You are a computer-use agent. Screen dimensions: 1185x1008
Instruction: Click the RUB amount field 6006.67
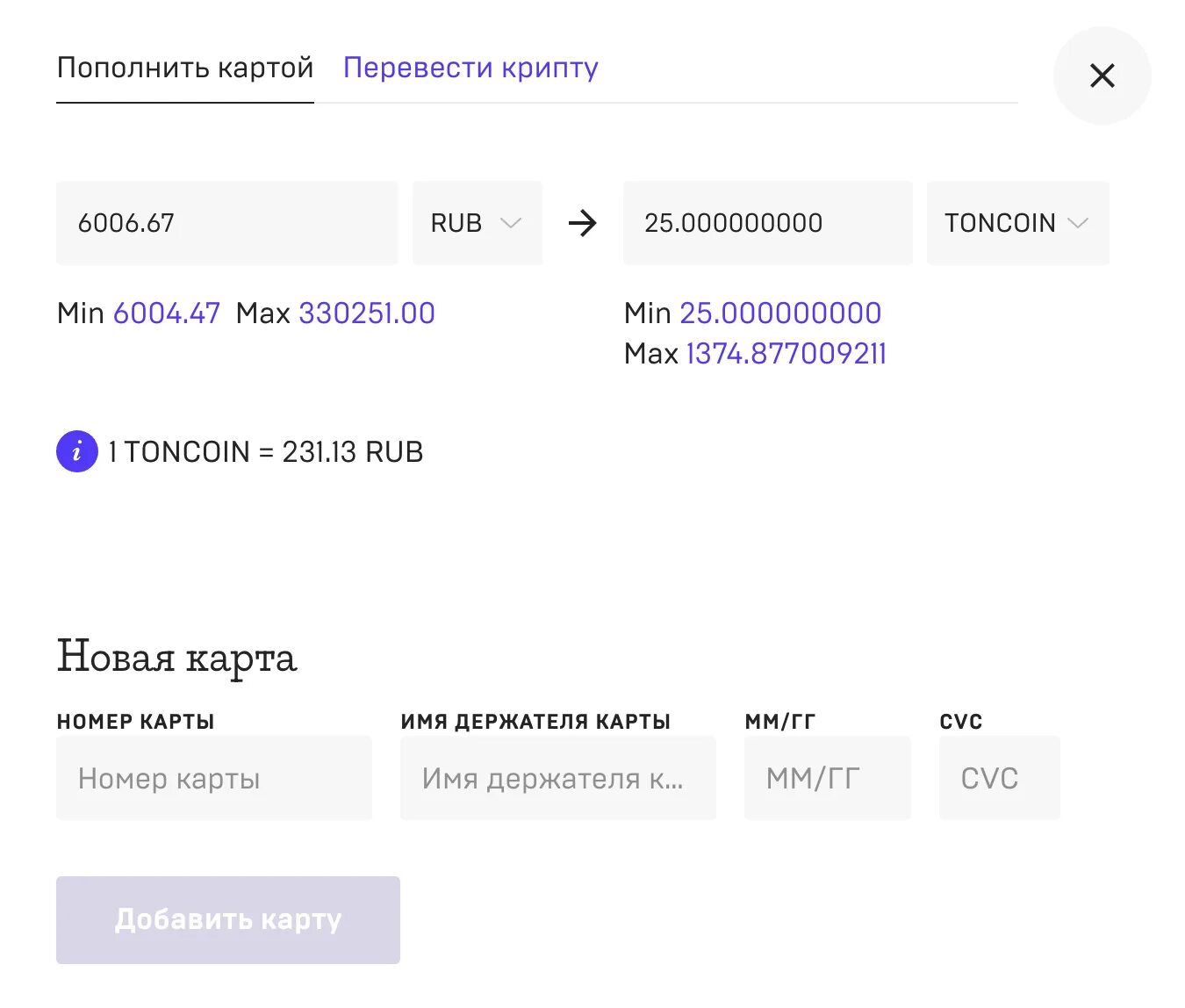point(226,223)
